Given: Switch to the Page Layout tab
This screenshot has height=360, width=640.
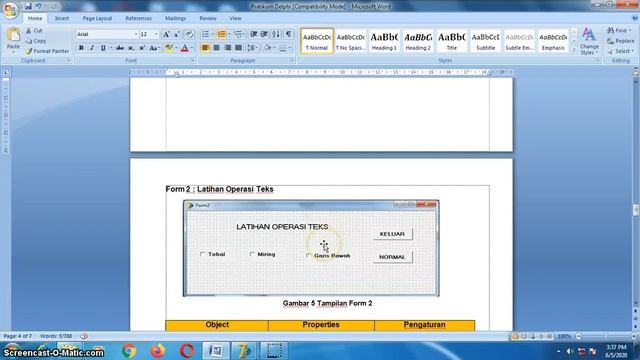Looking at the screenshot, I should click(97, 18).
